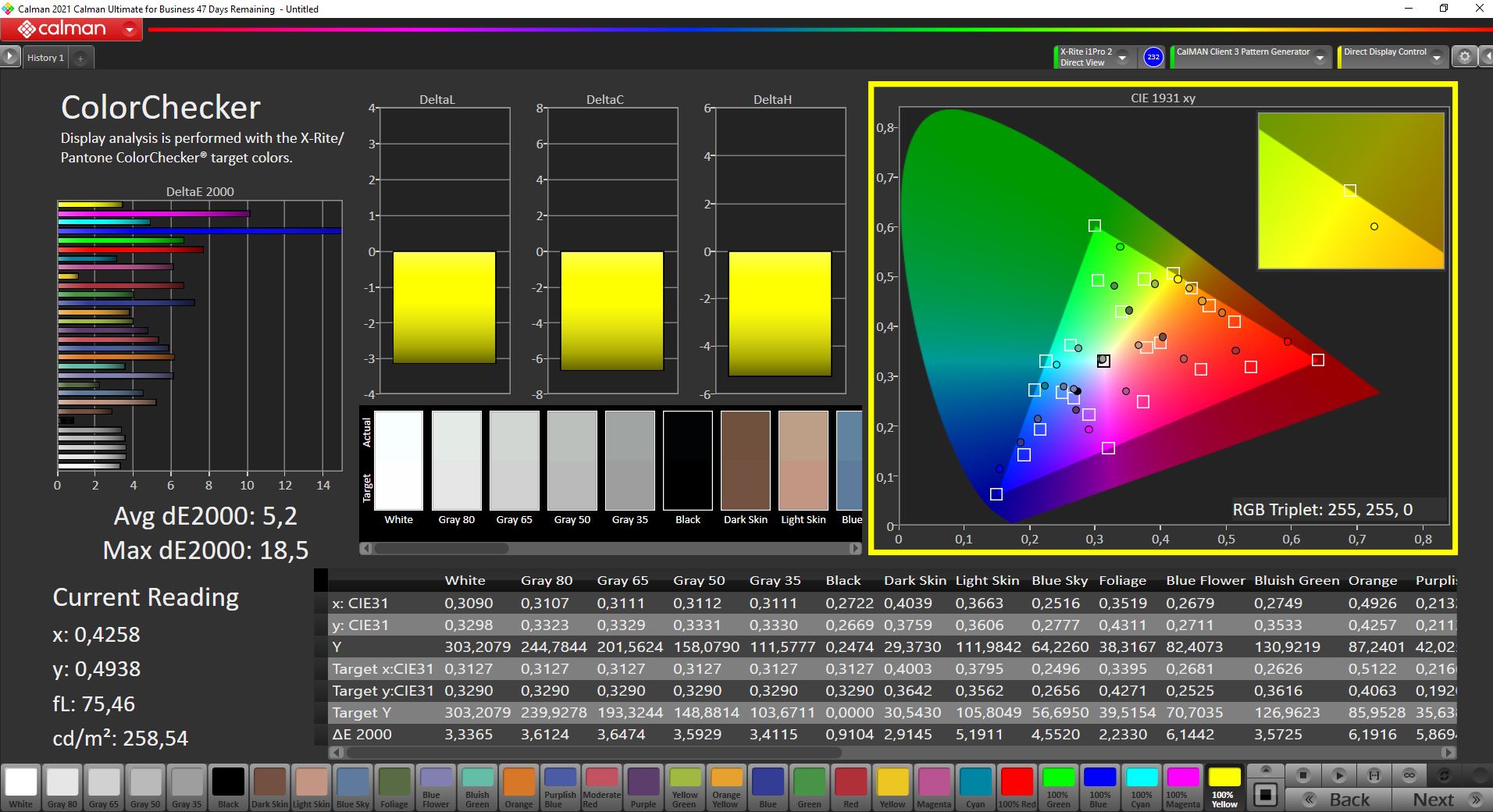The width and height of the screenshot is (1493, 812).
Task: Click the continuous read infinity icon
Action: pyautogui.click(x=1409, y=775)
